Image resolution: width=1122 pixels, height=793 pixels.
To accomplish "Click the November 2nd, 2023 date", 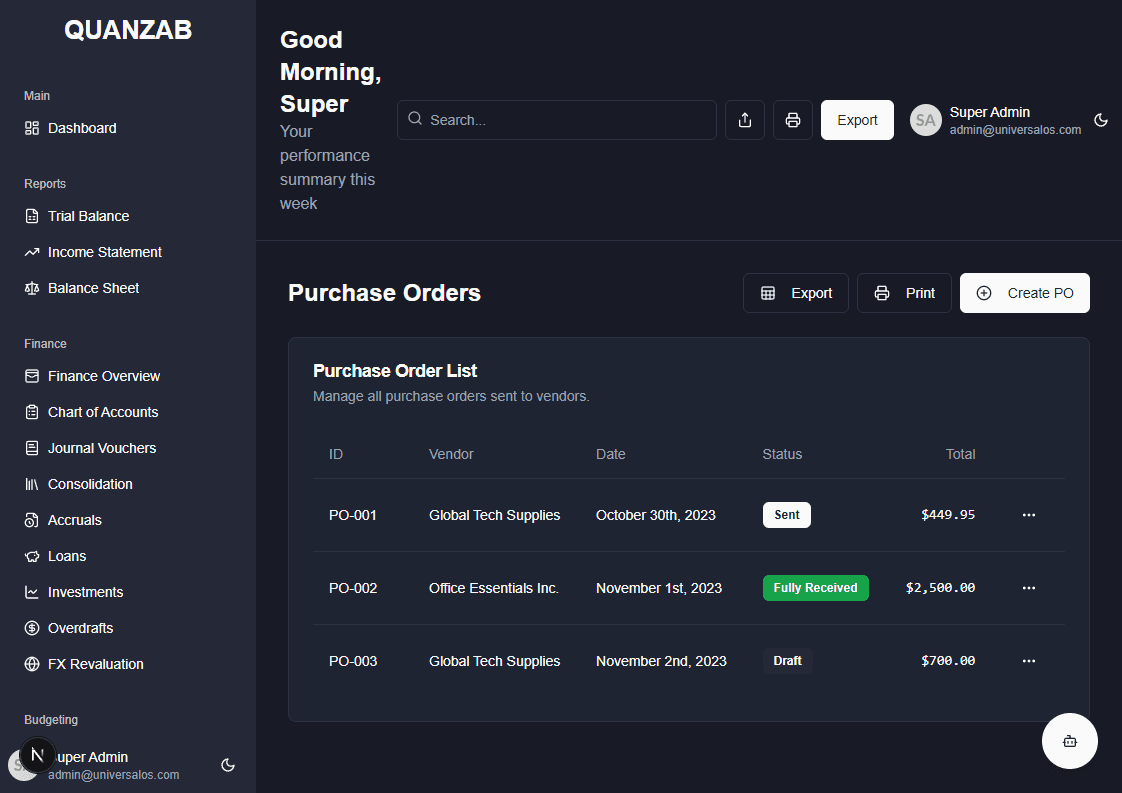I will pyautogui.click(x=661, y=661).
